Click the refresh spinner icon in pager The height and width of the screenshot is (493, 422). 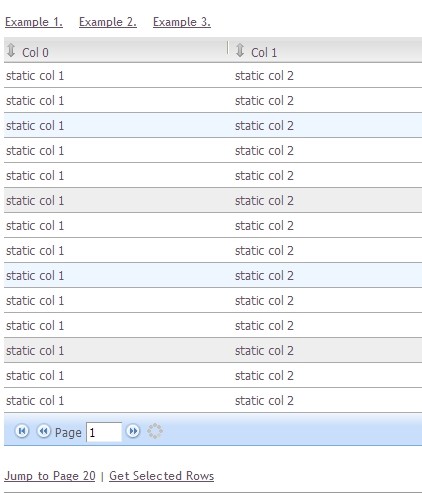(x=155, y=431)
